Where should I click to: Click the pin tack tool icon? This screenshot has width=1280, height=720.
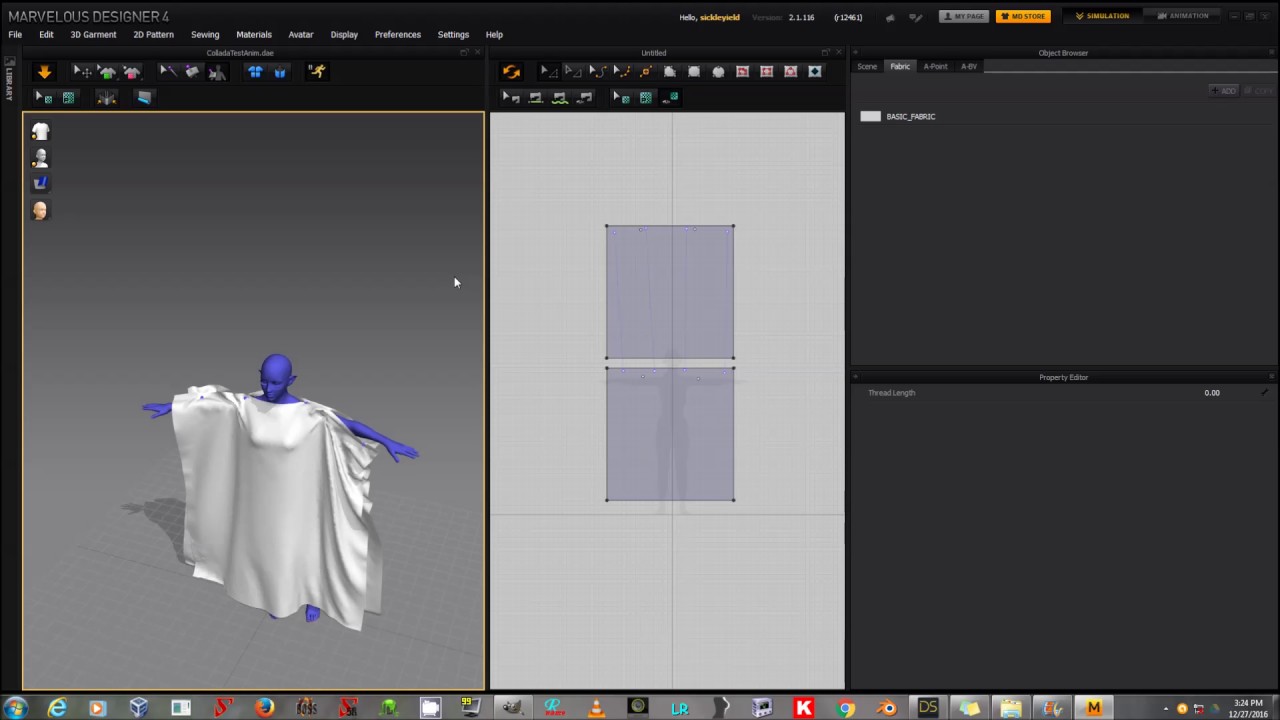[106, 97]
